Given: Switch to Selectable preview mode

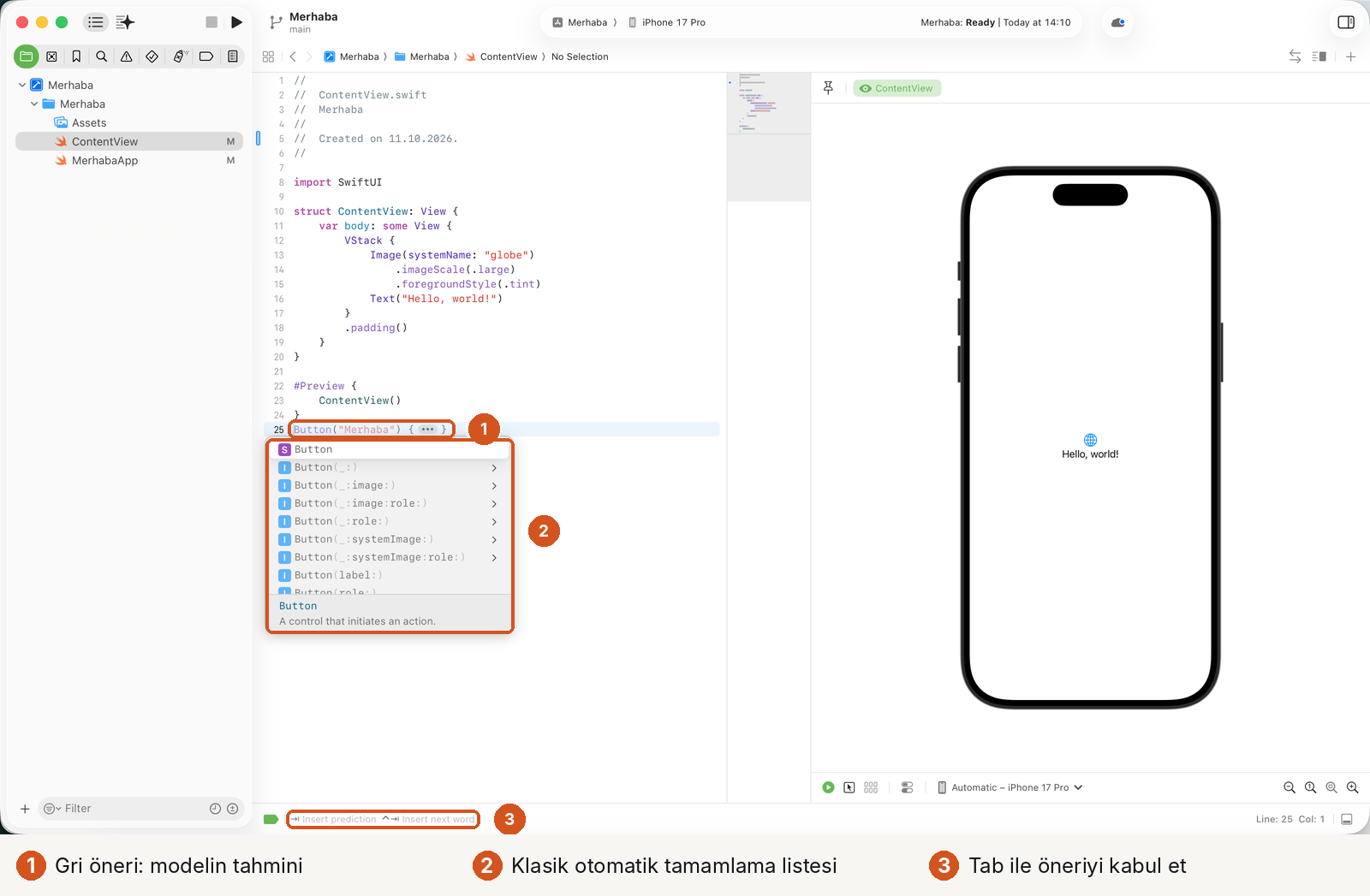Looking at the screenshot, I should click(x=849, y=787).
